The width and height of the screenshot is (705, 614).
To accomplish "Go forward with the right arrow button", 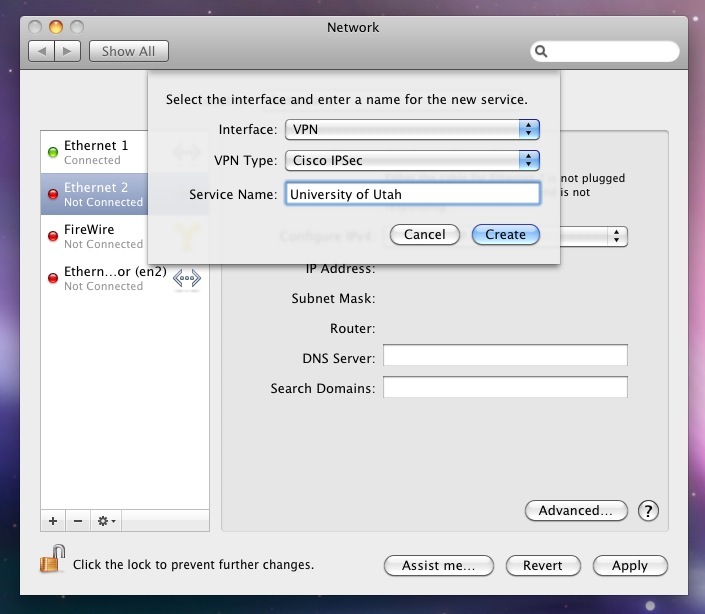I will point(67,51).
